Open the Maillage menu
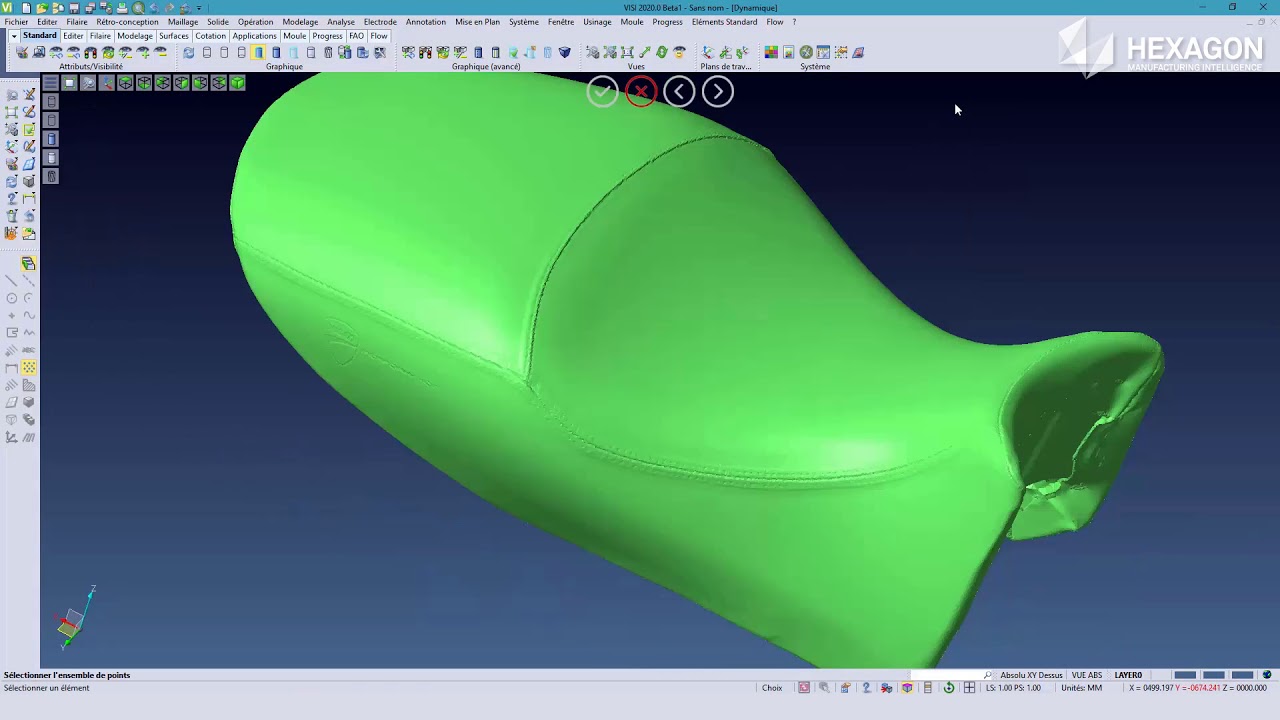 [182, 22]
